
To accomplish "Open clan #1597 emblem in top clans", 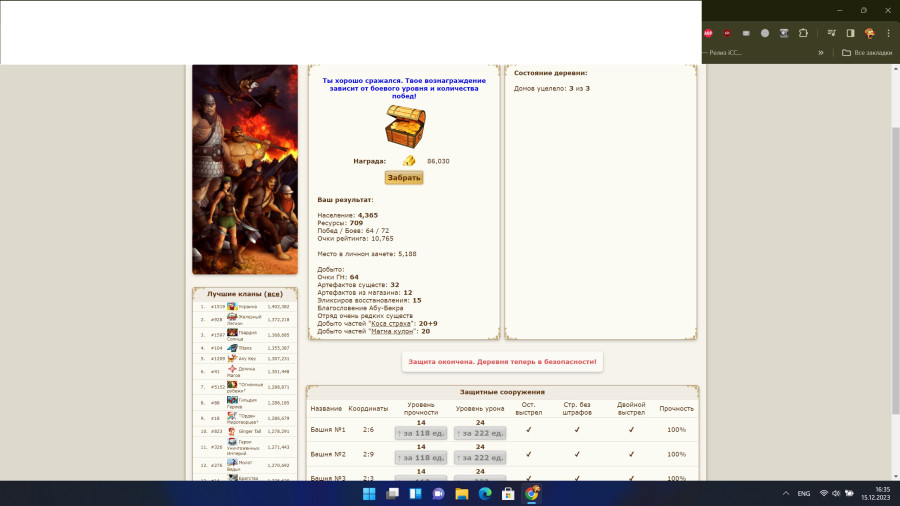I will click(232, 332).
